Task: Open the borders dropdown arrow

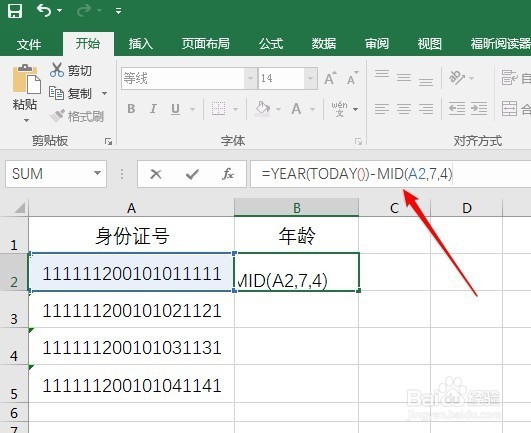Action: [235, 109]
